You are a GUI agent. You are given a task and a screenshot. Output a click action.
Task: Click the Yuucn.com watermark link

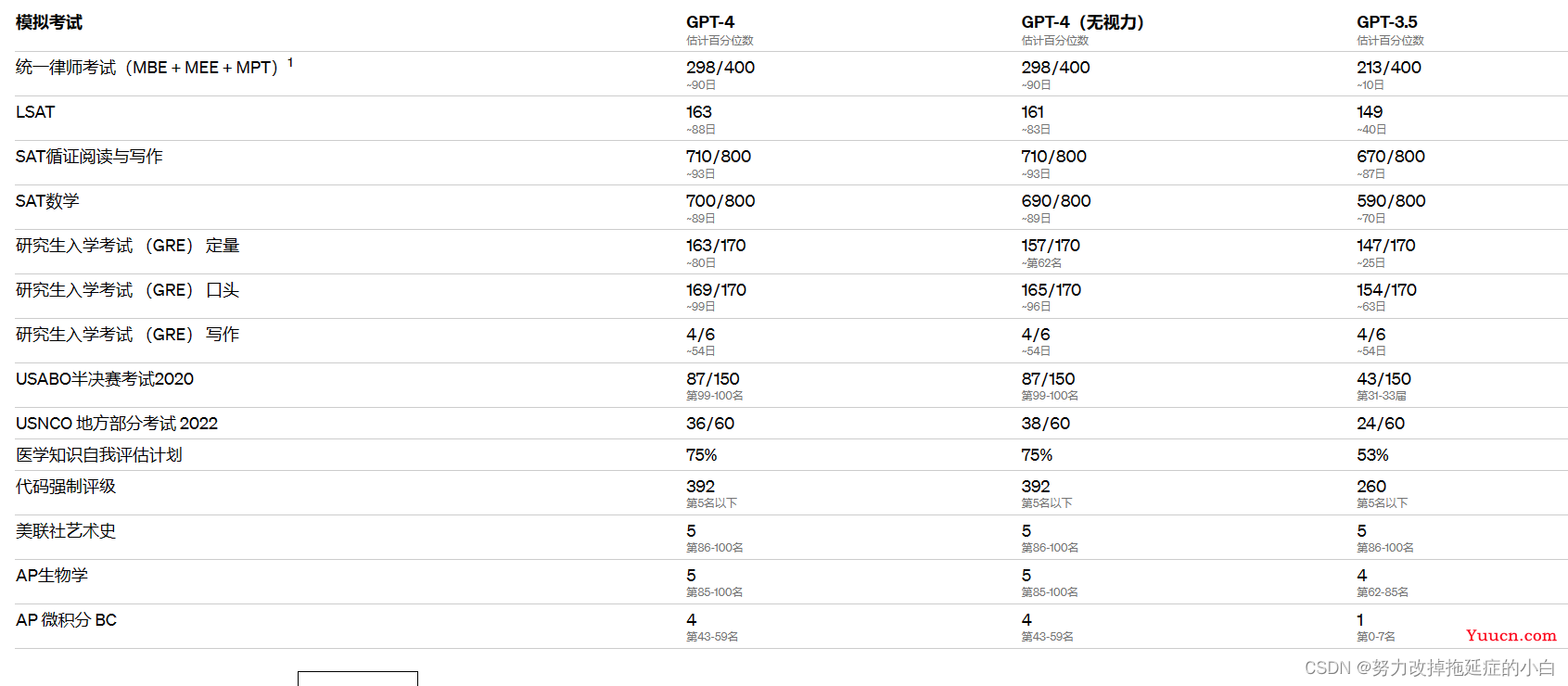tap(1511, 635)
